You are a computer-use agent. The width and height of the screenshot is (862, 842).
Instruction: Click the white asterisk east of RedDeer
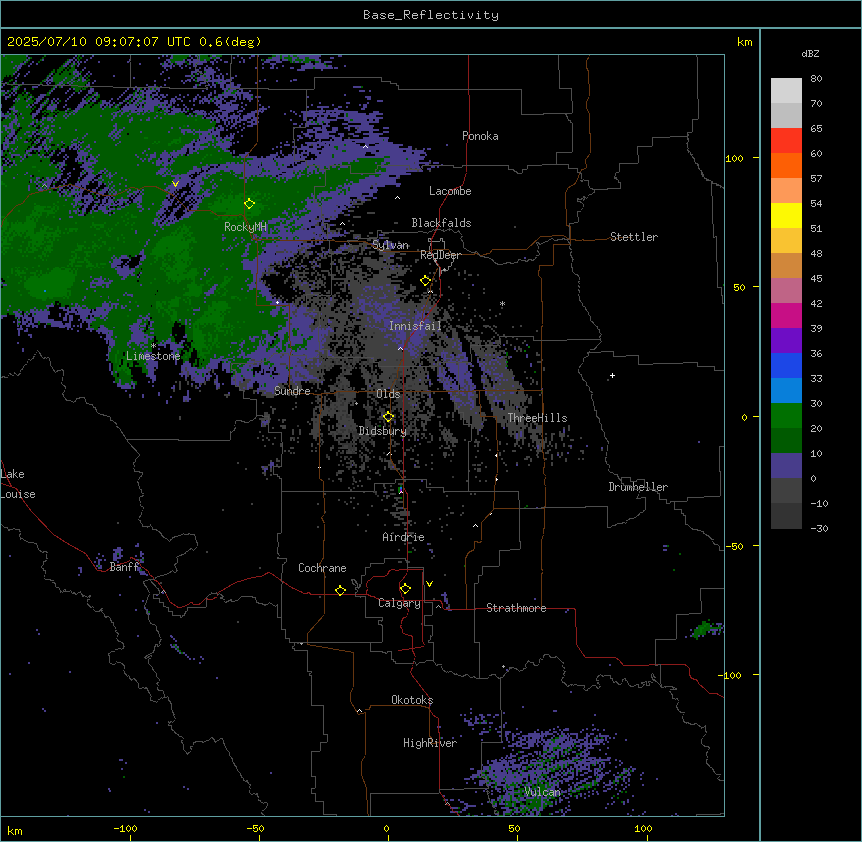click(x=502, y=303)
